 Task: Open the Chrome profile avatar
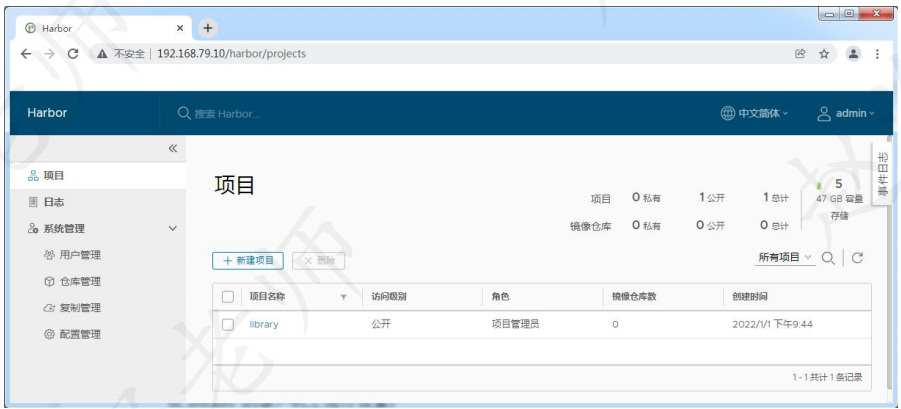tap(853, 53)
